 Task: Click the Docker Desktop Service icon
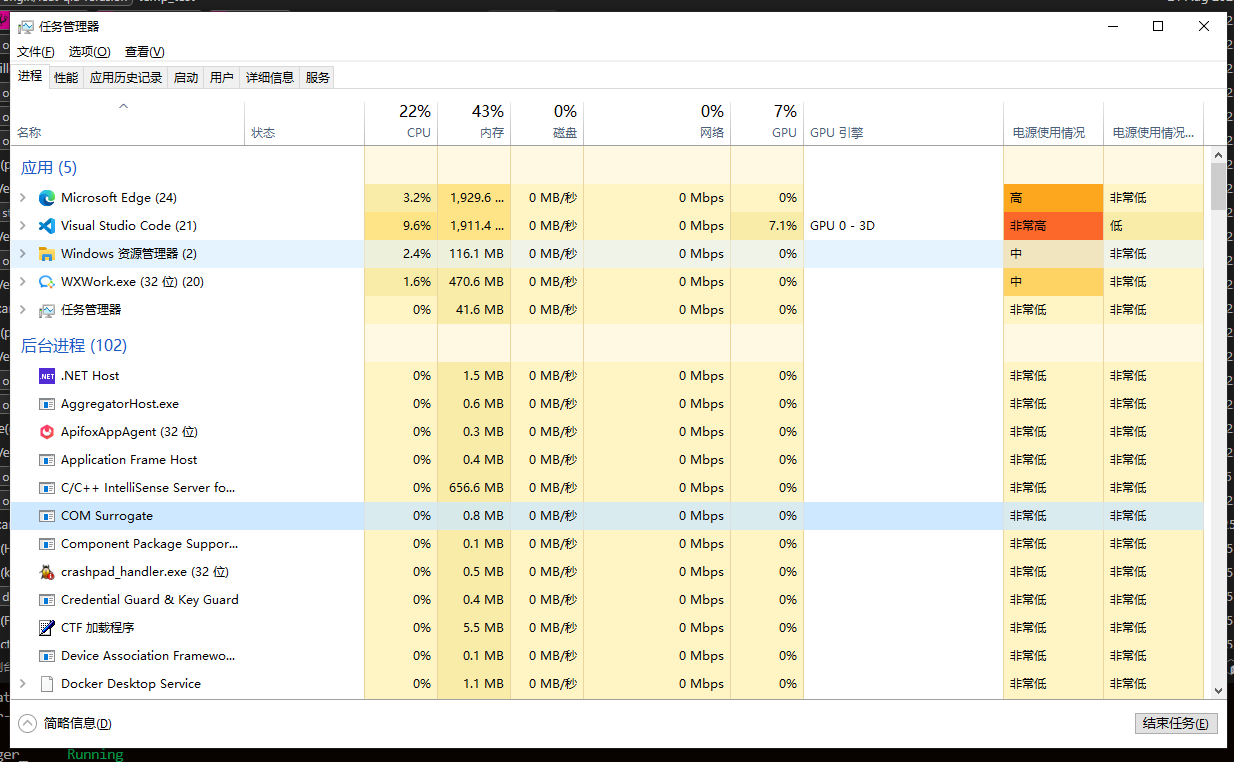(x=46, y=684)
